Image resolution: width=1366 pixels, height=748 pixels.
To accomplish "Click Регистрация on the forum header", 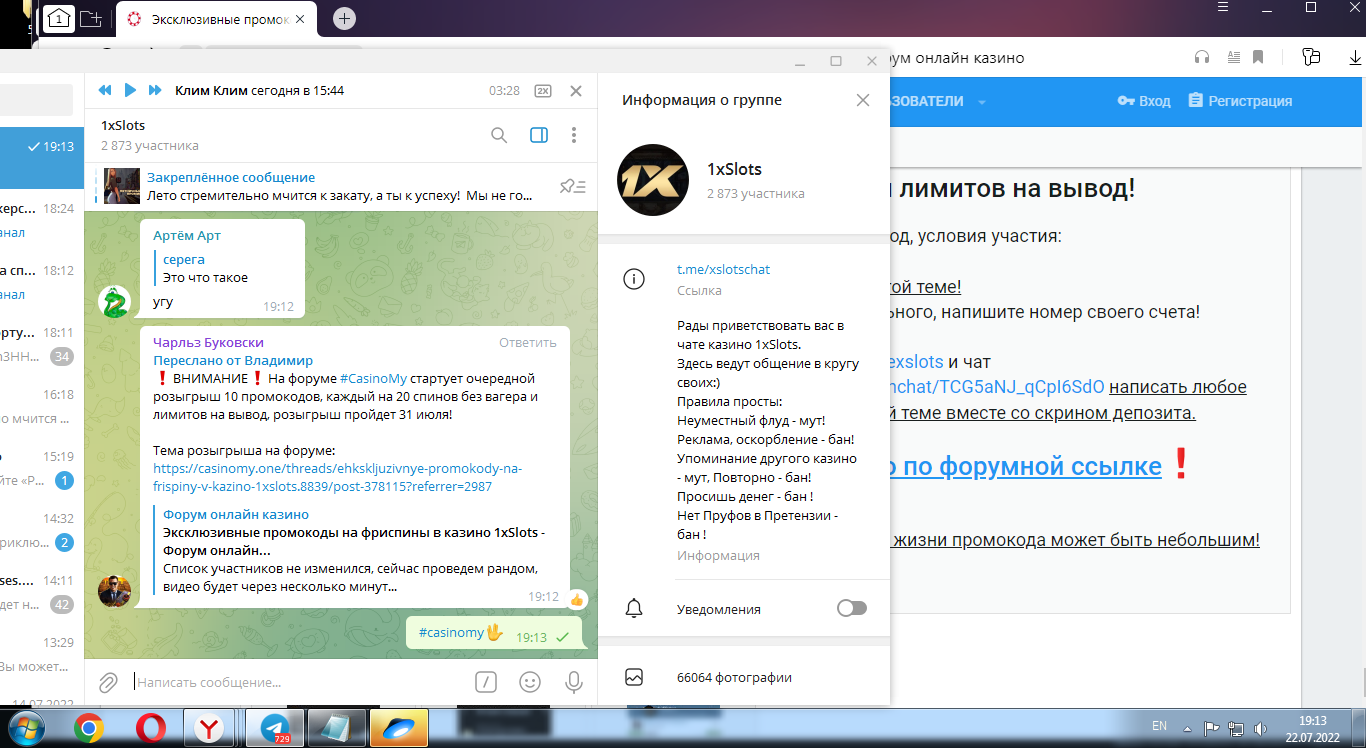I will click(x=1240, y=101).
